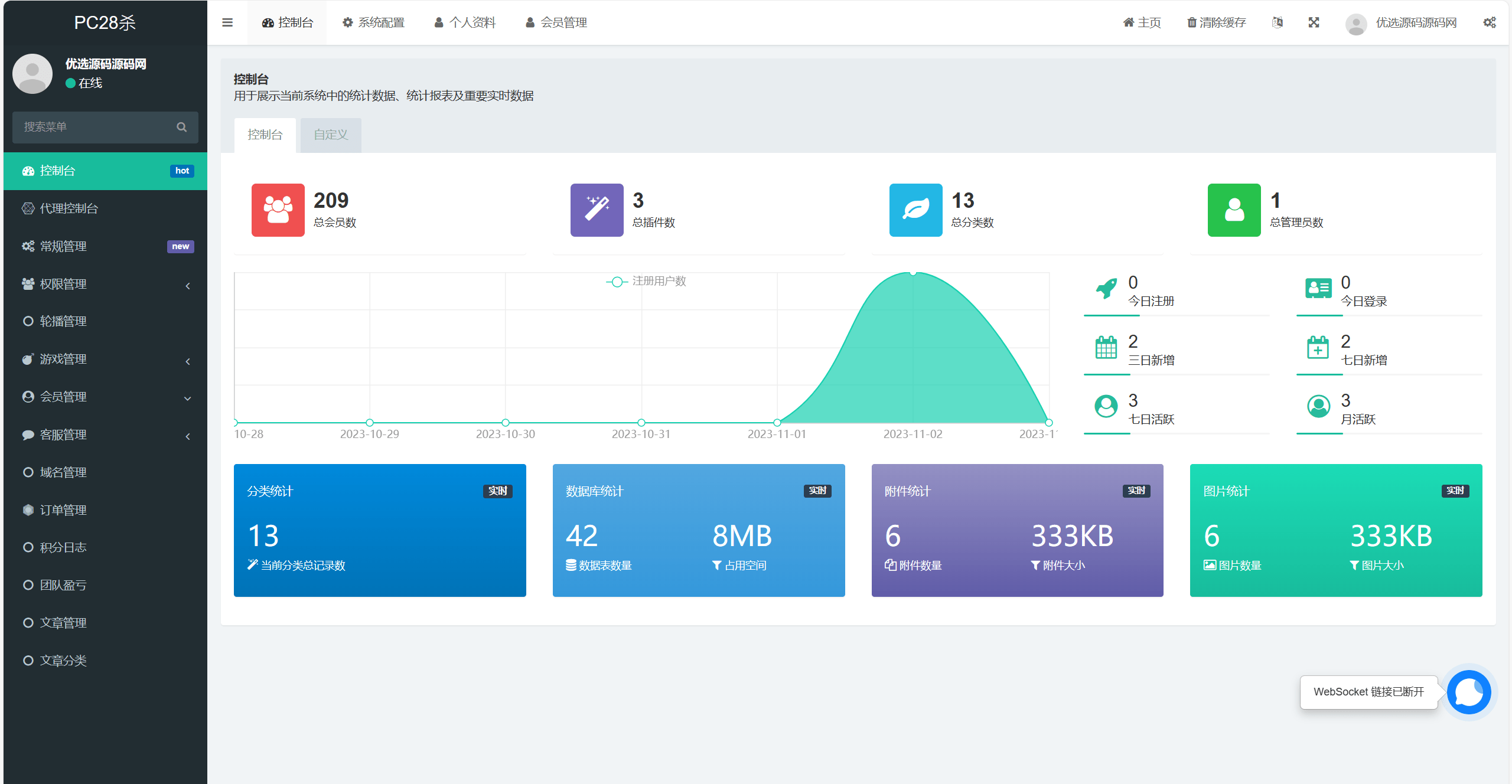The image size is (1512, 784).
Task: Expand the 游戏管理 sidebar menu
Action: click(x=105, y=359)
